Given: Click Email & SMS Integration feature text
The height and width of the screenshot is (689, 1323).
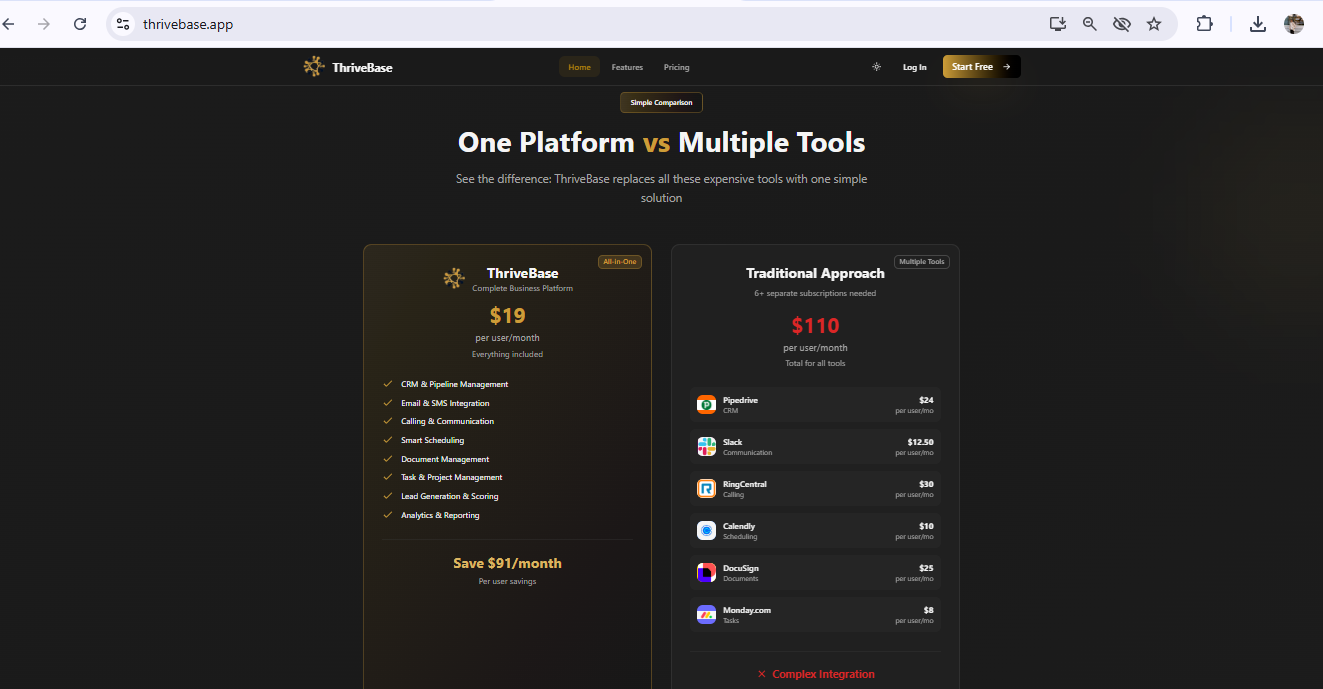Looking at the screenshot, I should pos(445,403).
